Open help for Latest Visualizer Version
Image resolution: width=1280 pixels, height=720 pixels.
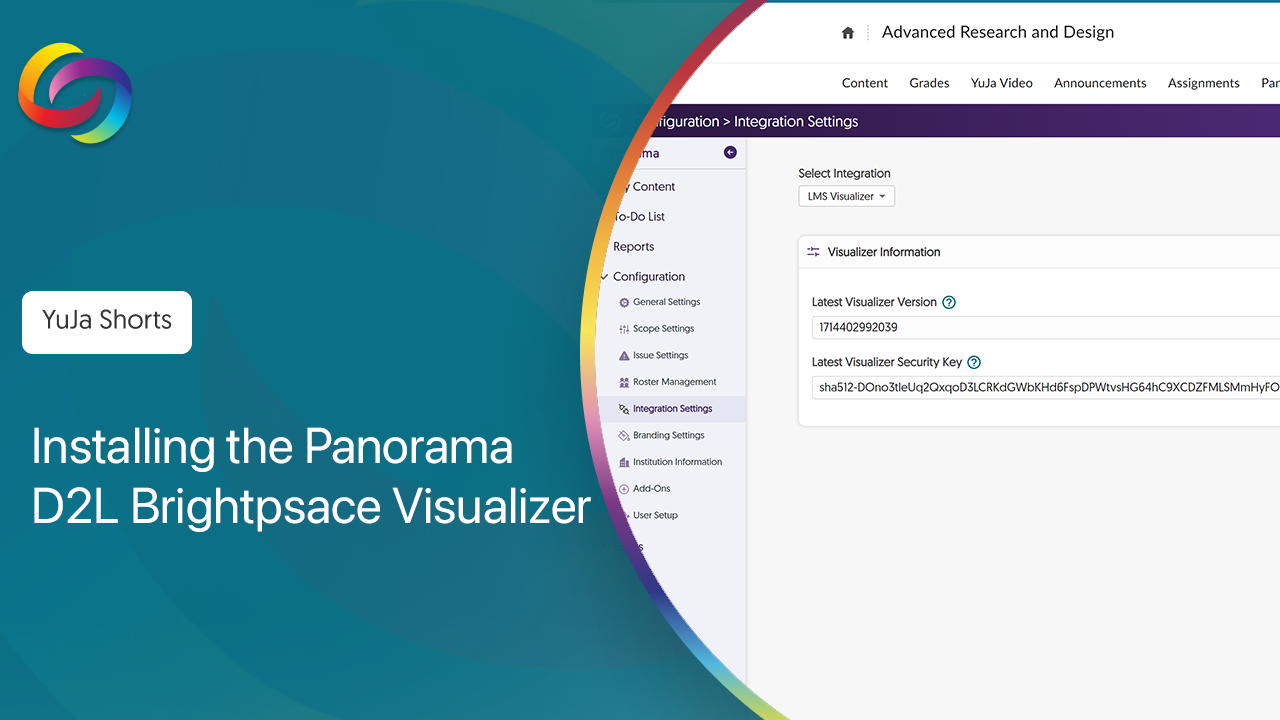click(x=950, y=302)
